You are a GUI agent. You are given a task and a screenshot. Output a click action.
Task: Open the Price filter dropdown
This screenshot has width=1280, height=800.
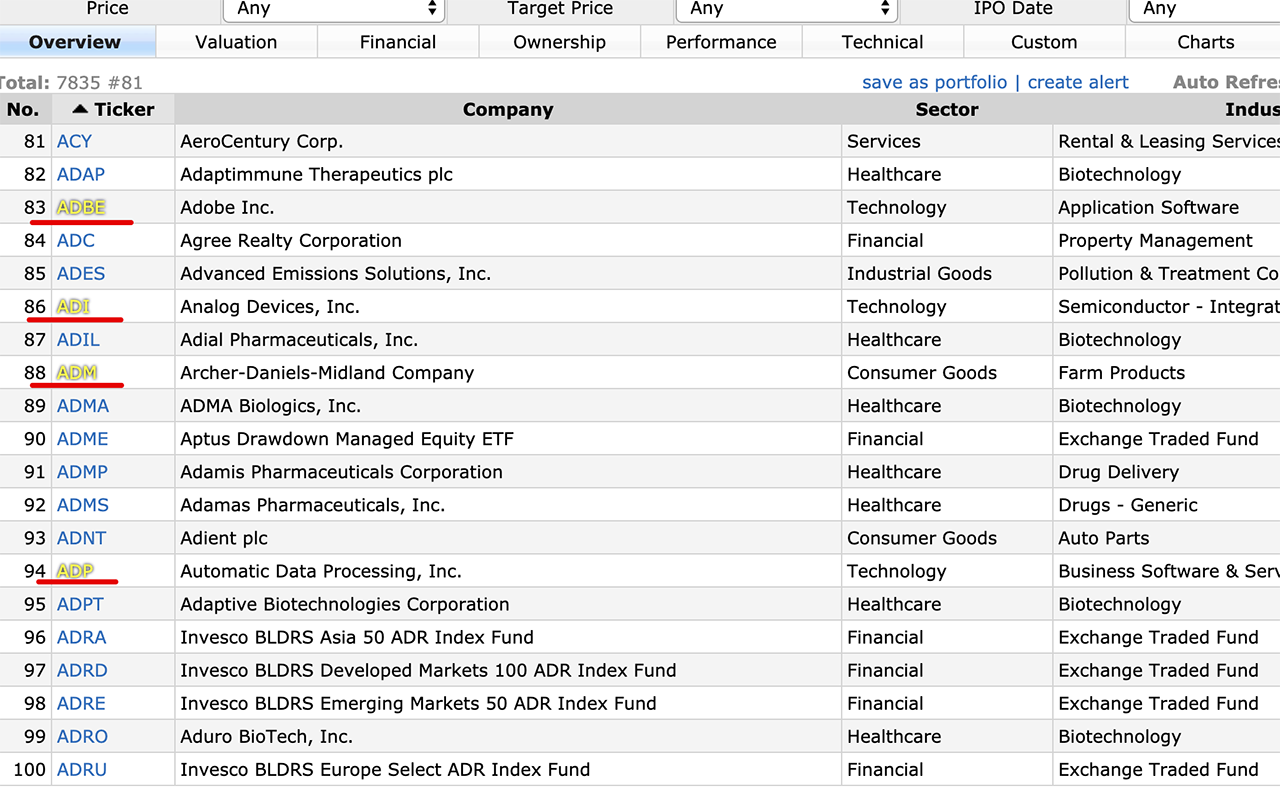click(x=334, y=9)
